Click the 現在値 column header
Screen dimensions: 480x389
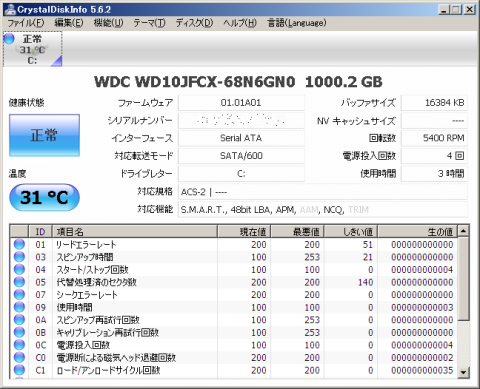244,231
